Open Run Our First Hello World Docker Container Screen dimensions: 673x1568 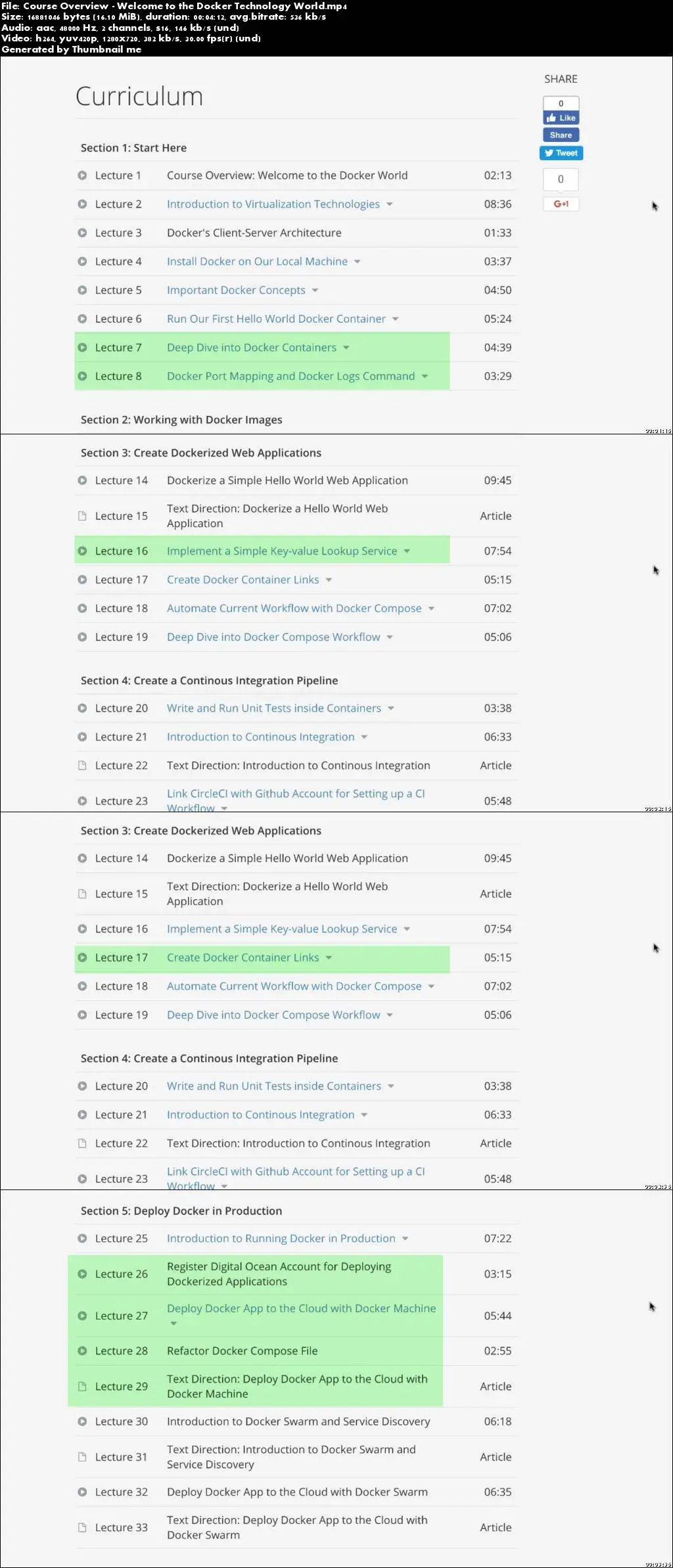[x=276, y=319]
